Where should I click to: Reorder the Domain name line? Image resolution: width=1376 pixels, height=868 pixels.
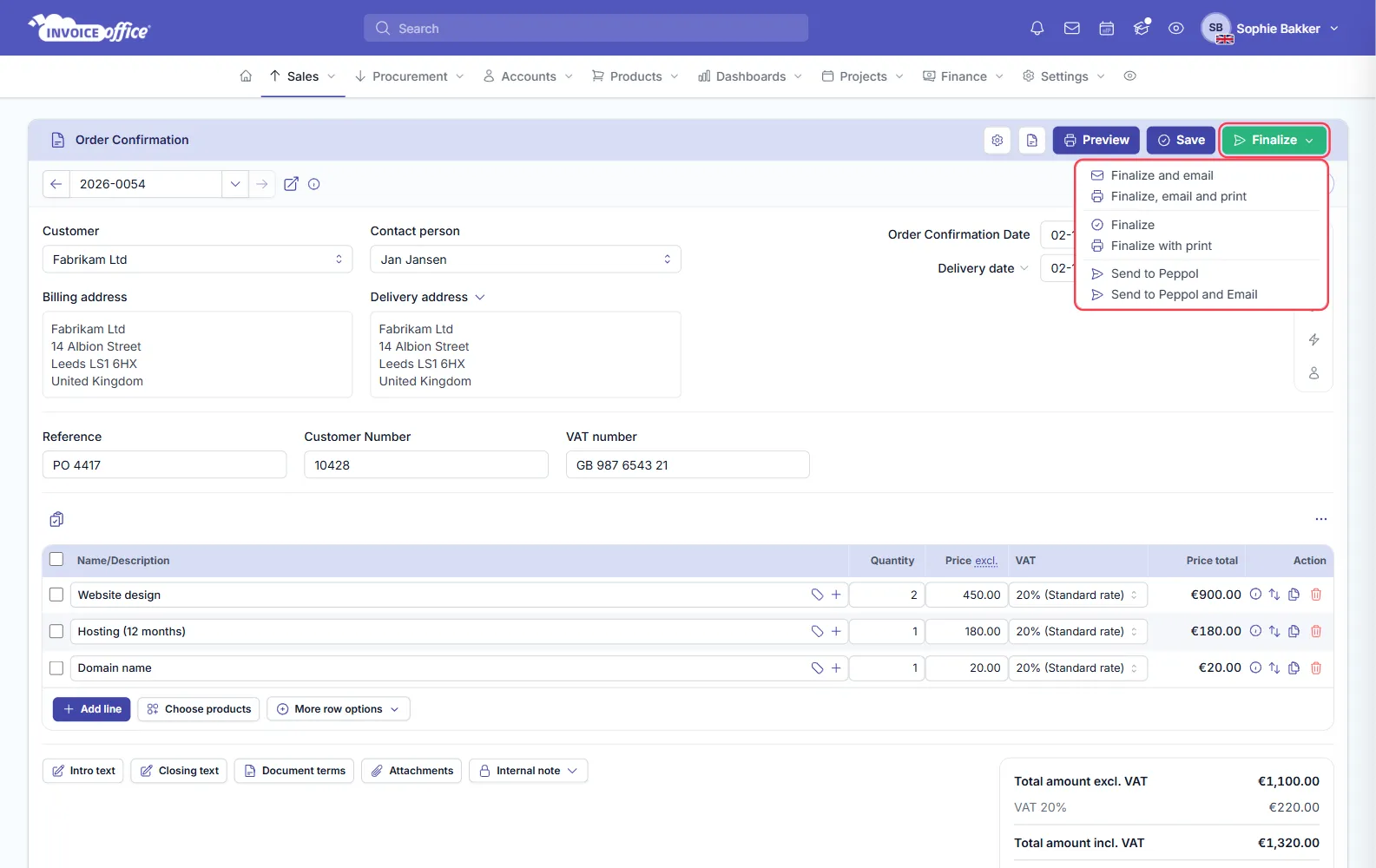coord(1274,667)
